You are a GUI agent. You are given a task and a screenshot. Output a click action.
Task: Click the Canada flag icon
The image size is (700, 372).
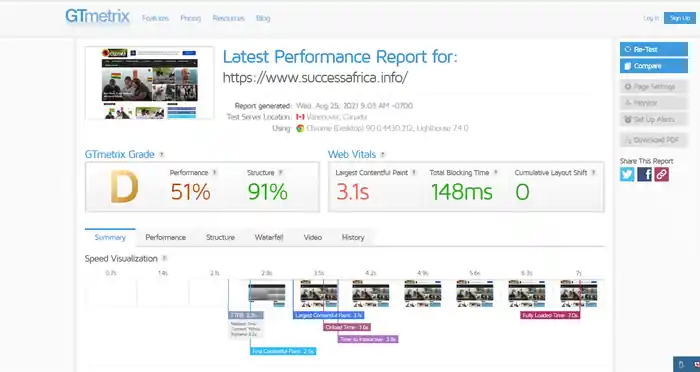(x=300, y=117)
